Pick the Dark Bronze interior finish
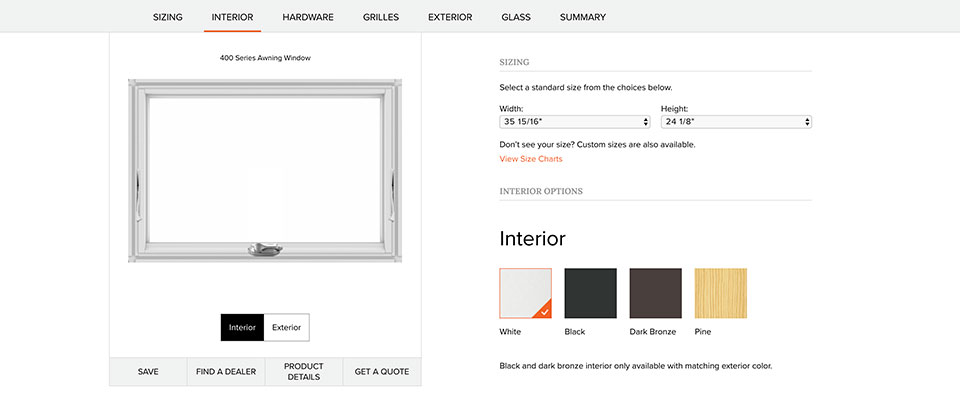Viewport: 960px width, 400px height. coord(655,293)
